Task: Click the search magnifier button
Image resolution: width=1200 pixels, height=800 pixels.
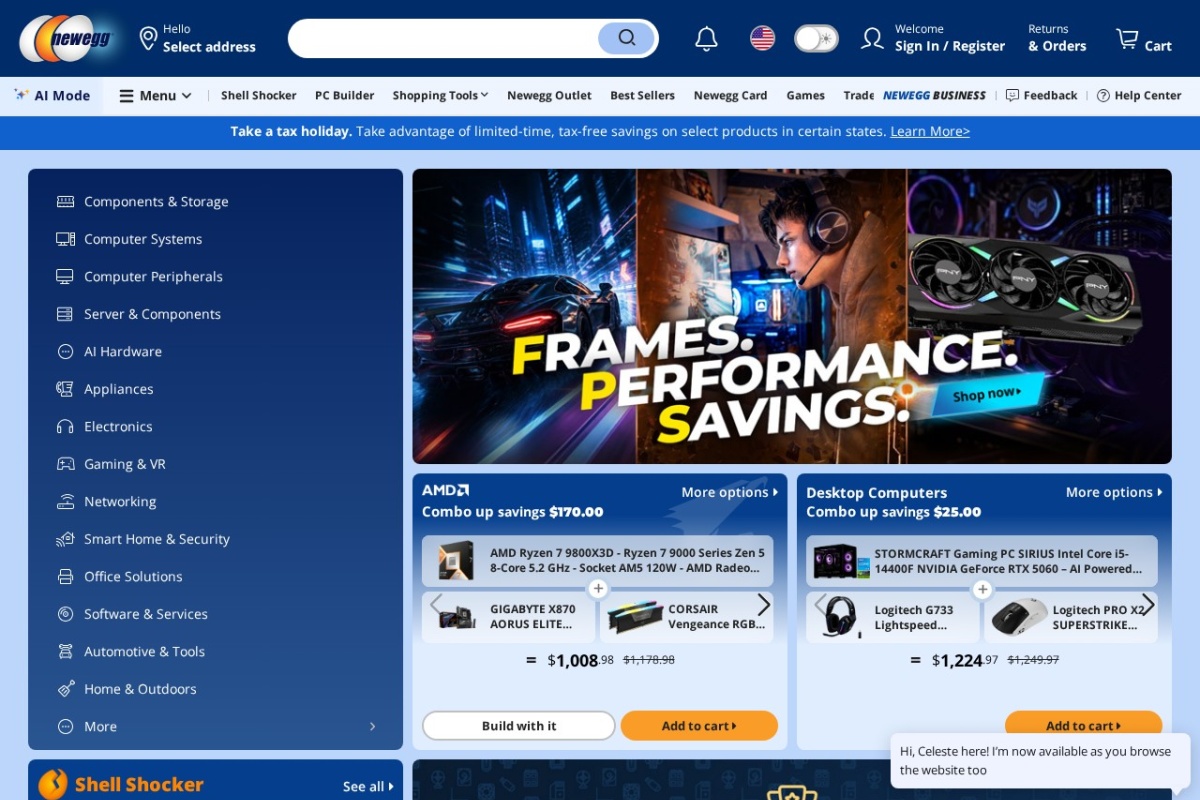Action: click(x=626, y=38)
